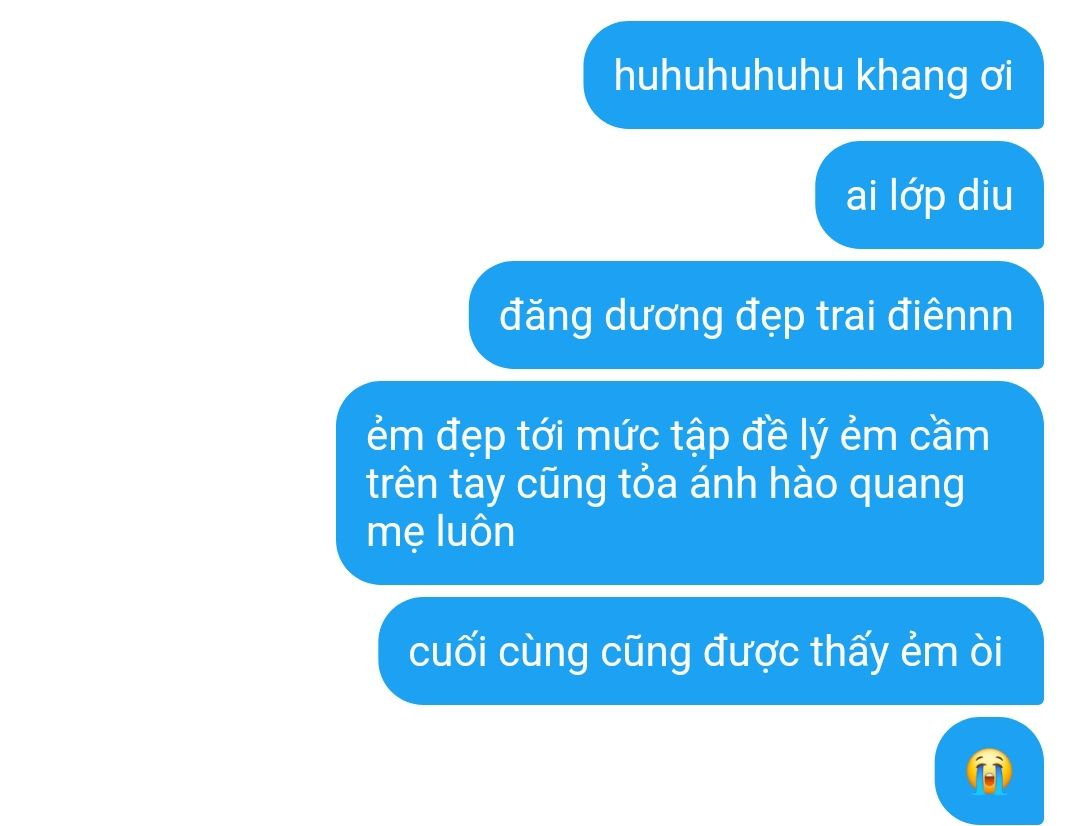
Task: Click the word "điênnn" in third bubble
Action: (x=950, y=316)
